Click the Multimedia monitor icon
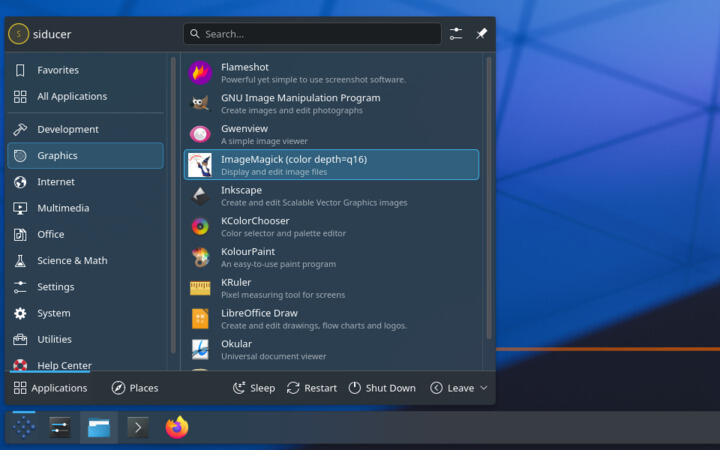Image resolution: width=720 pixels, height=450 pixels. point(20,208)
